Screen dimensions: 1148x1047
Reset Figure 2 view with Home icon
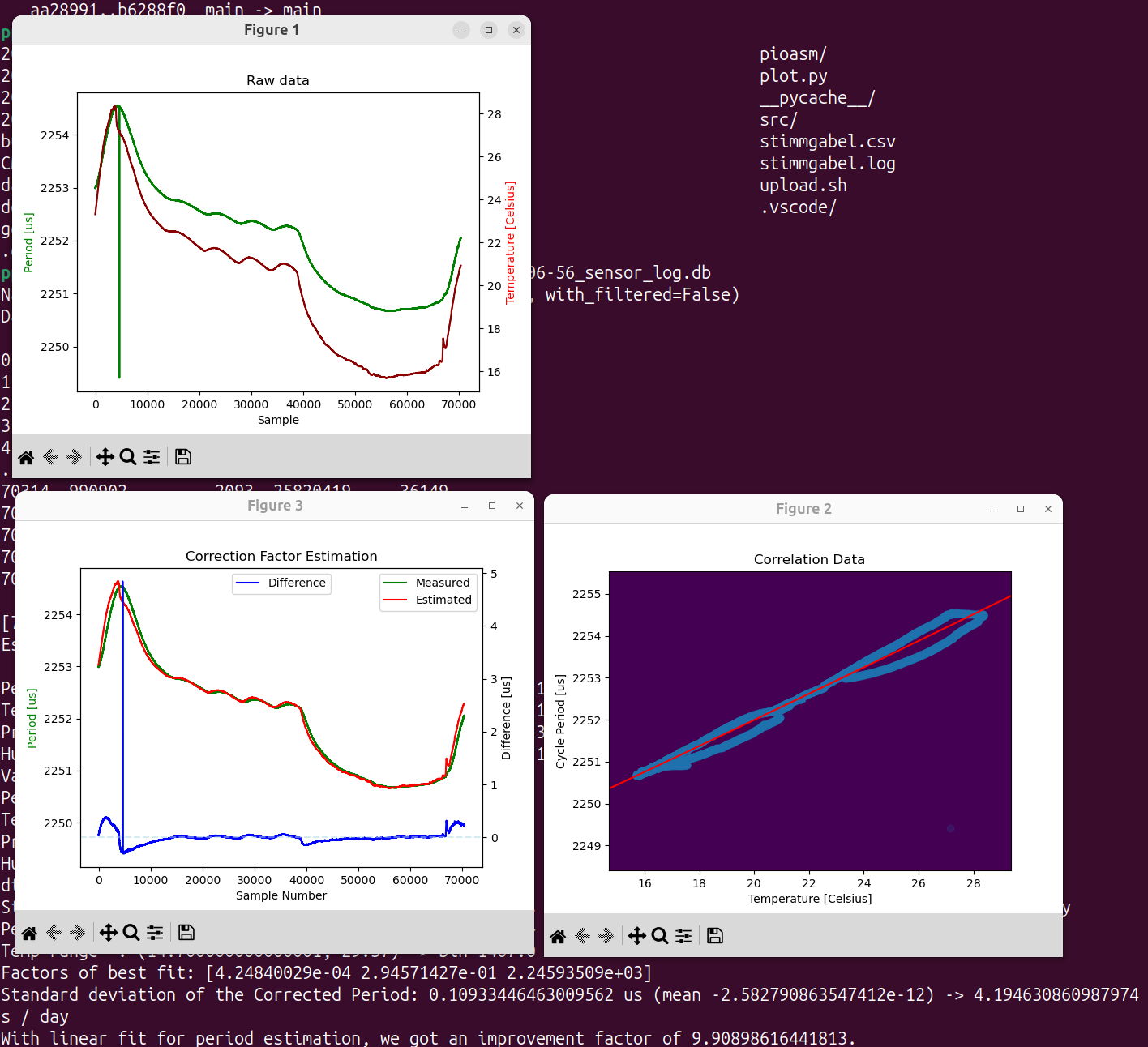558,937
